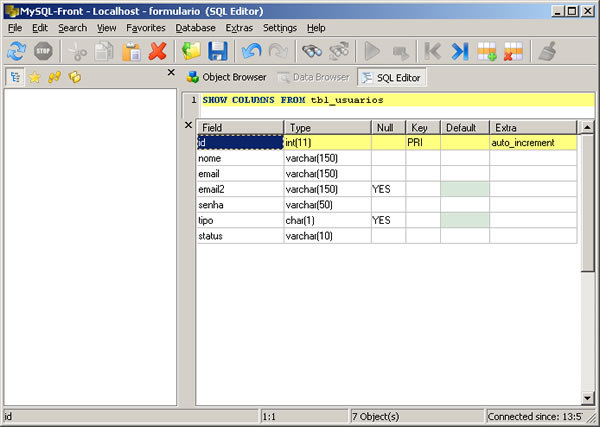
Task: Click the Field column header
Action: (x=240, y=127)
